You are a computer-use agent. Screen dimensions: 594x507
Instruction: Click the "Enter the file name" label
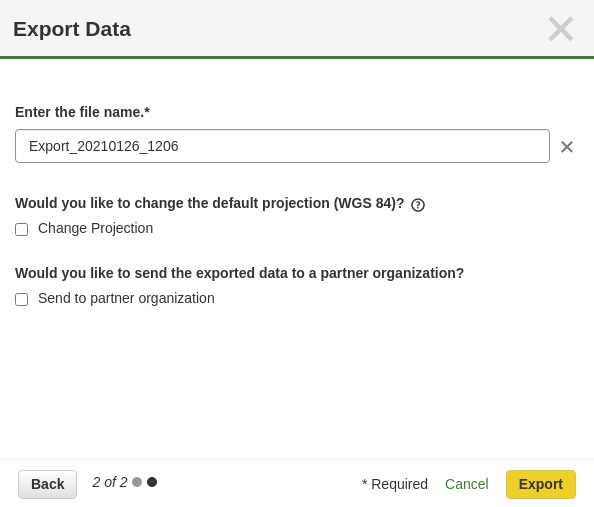pos(83,112)
